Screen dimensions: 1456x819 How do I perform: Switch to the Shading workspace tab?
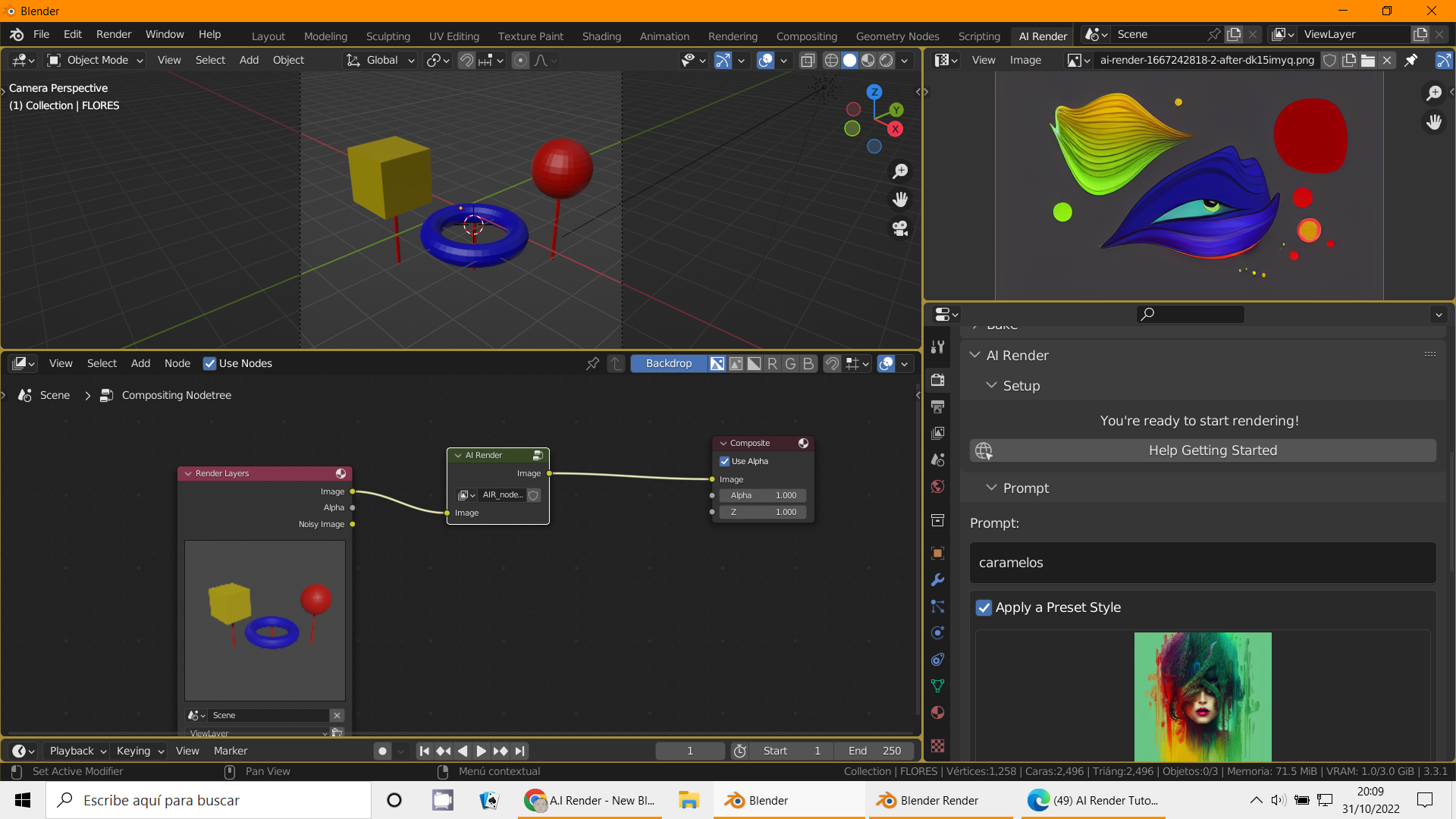tap(601, 36)
